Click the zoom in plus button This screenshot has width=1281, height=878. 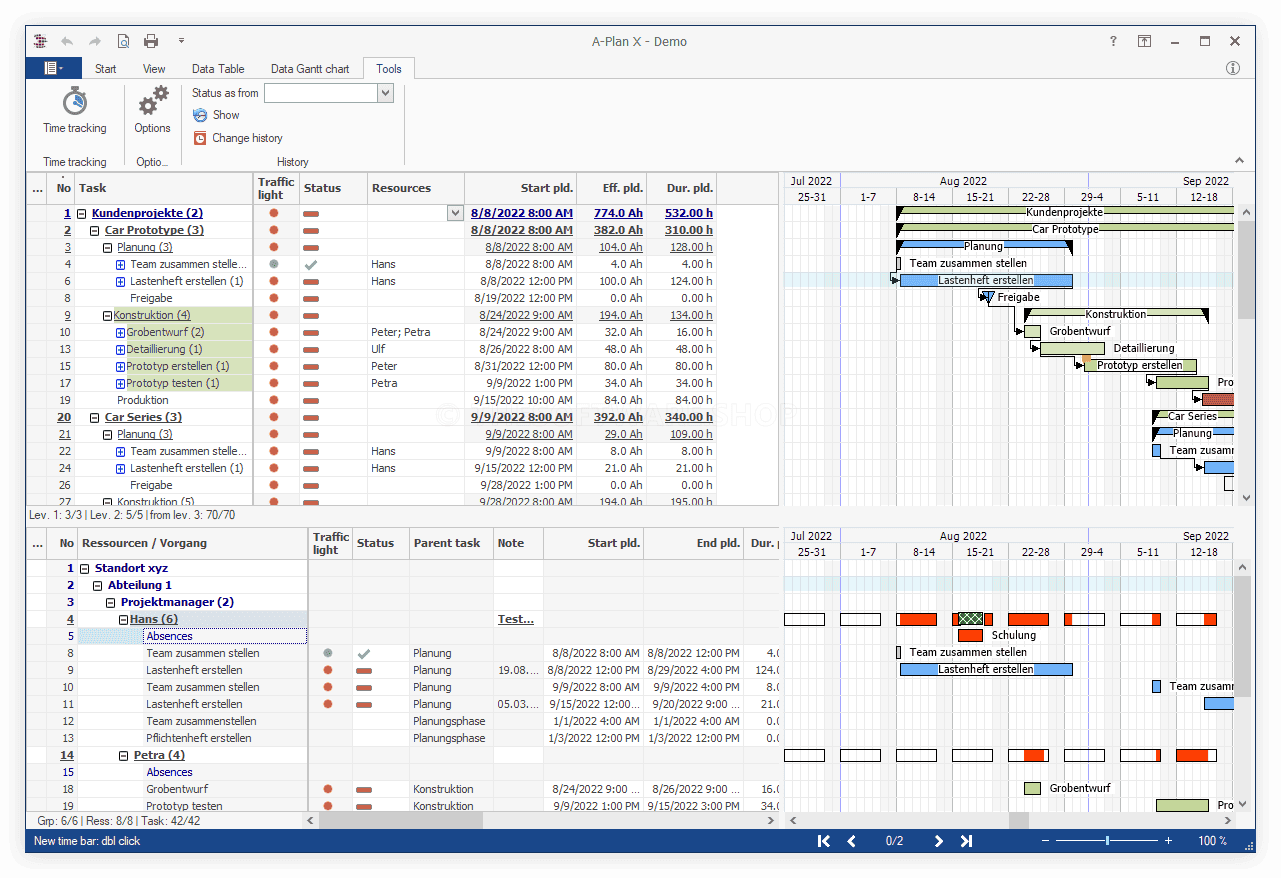pos(1168,841)
